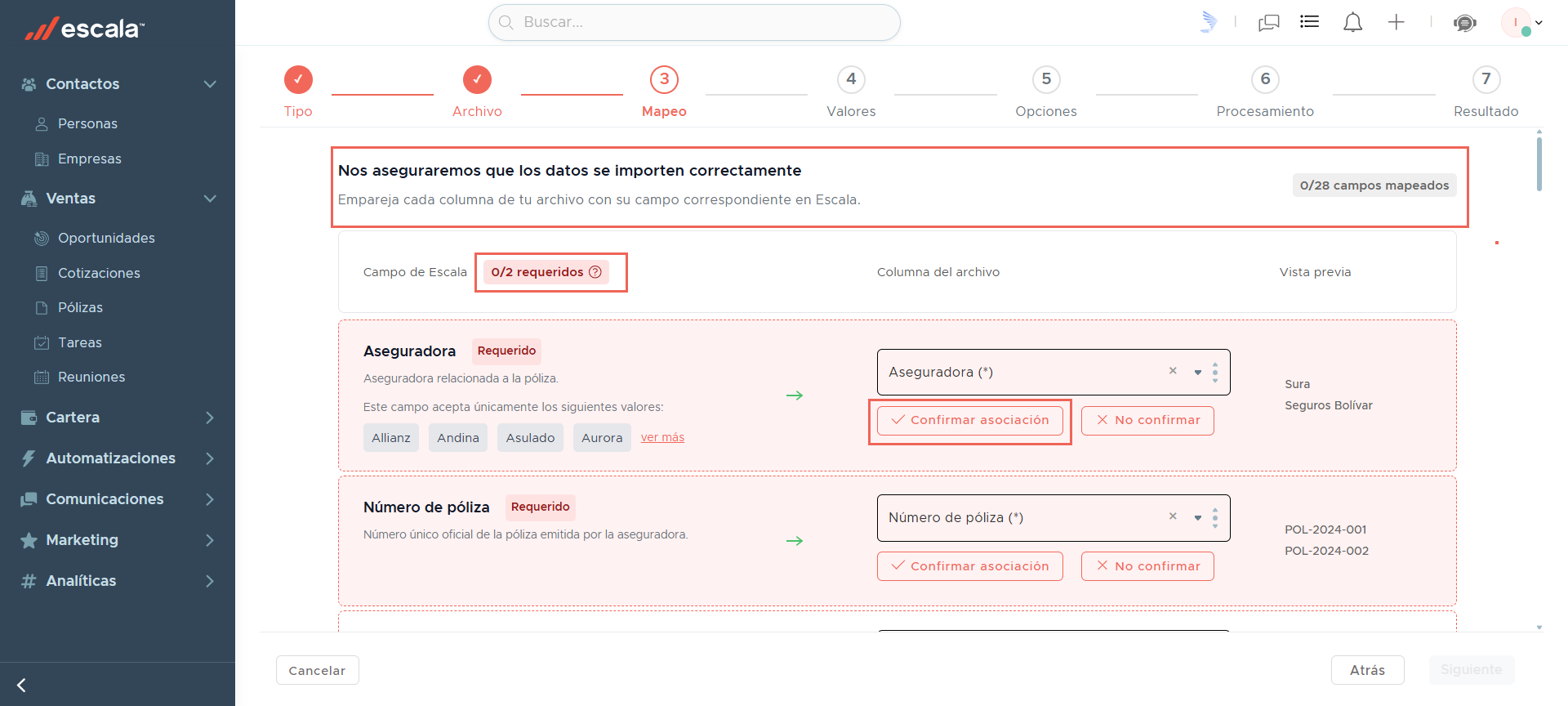Open the Aseguradora (*) column dropdown

click(1197, 373)
